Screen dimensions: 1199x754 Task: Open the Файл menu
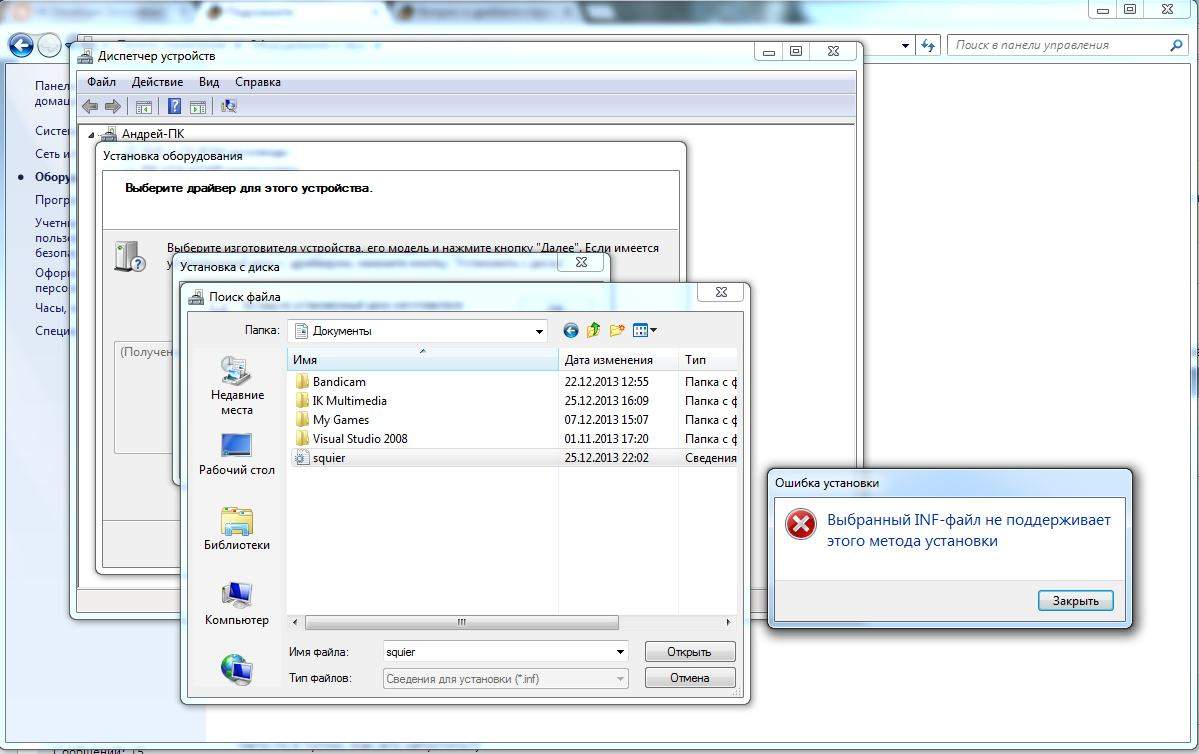pos(102,82)
